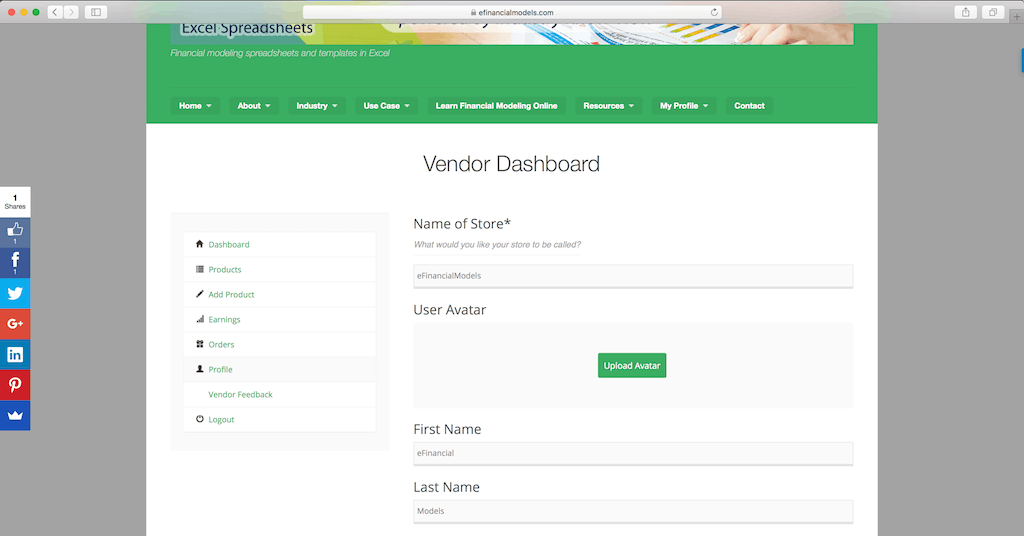1024x536 pixels.
Task: Open the Dashboard link in sidebar
Action: pyautogui.click(x=229, y=245)
